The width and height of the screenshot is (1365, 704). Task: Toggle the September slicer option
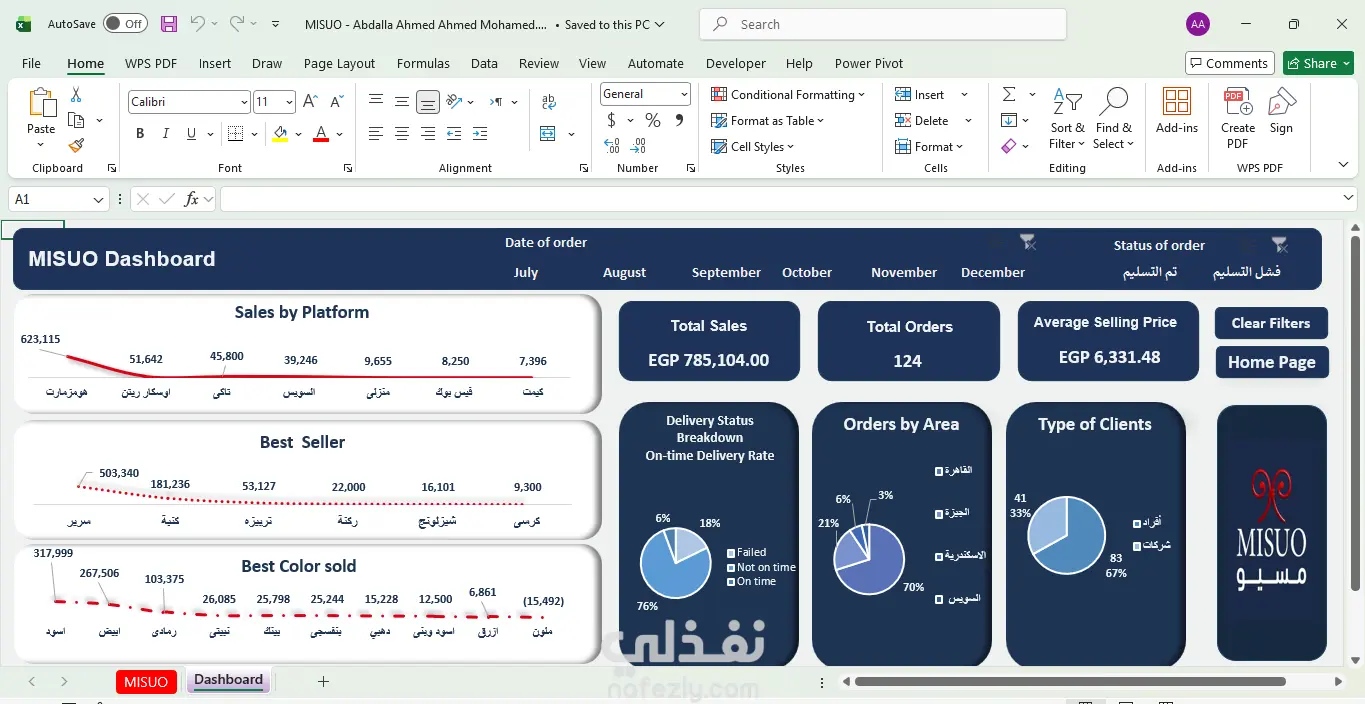coord(726,272)
